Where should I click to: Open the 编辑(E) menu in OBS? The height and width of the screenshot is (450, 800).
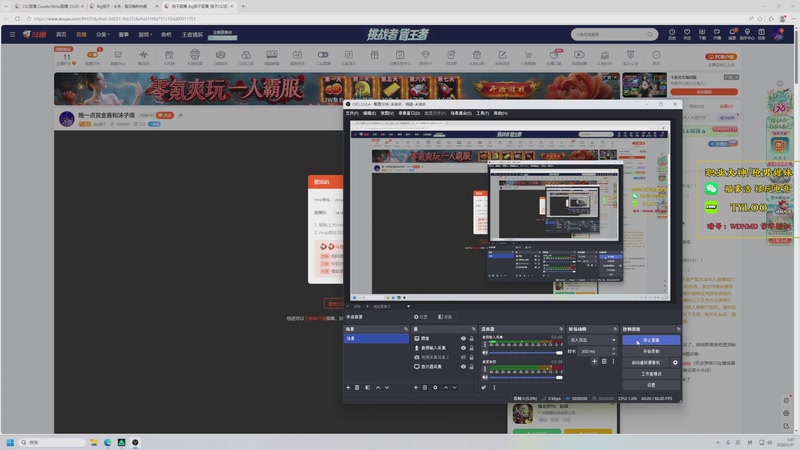pyautogui.click(x=369, y=113)
